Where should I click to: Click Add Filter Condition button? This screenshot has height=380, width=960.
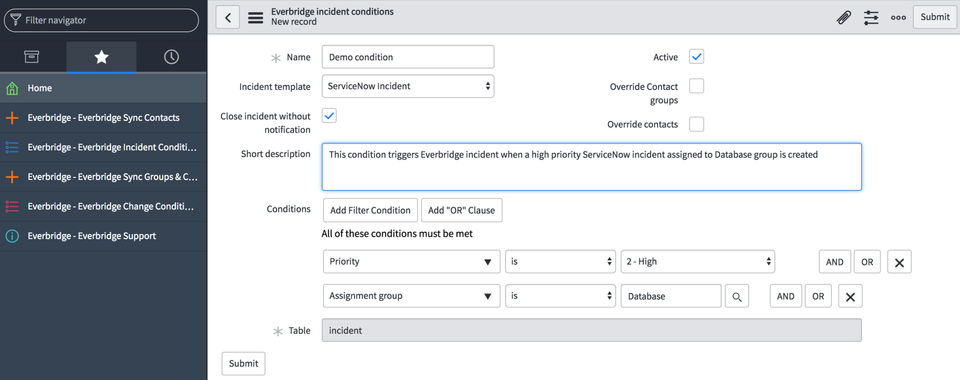370,210
